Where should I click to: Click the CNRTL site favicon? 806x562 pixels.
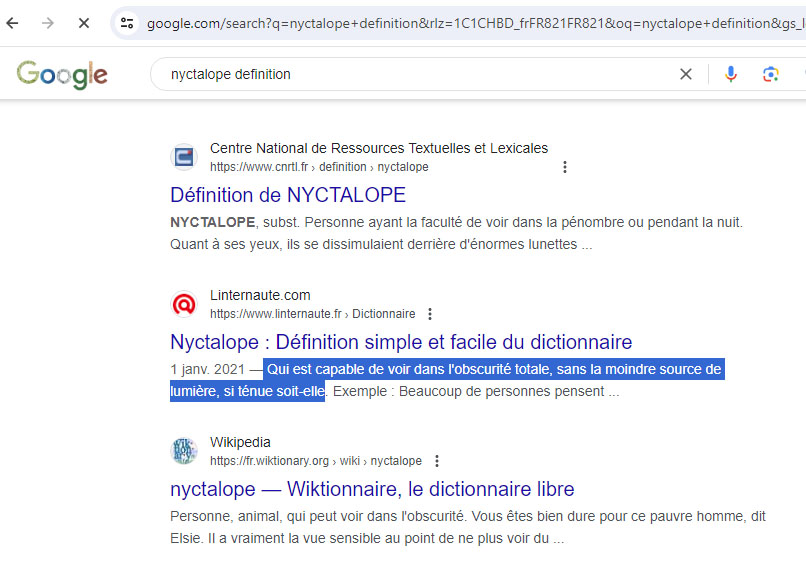(184, 157)
